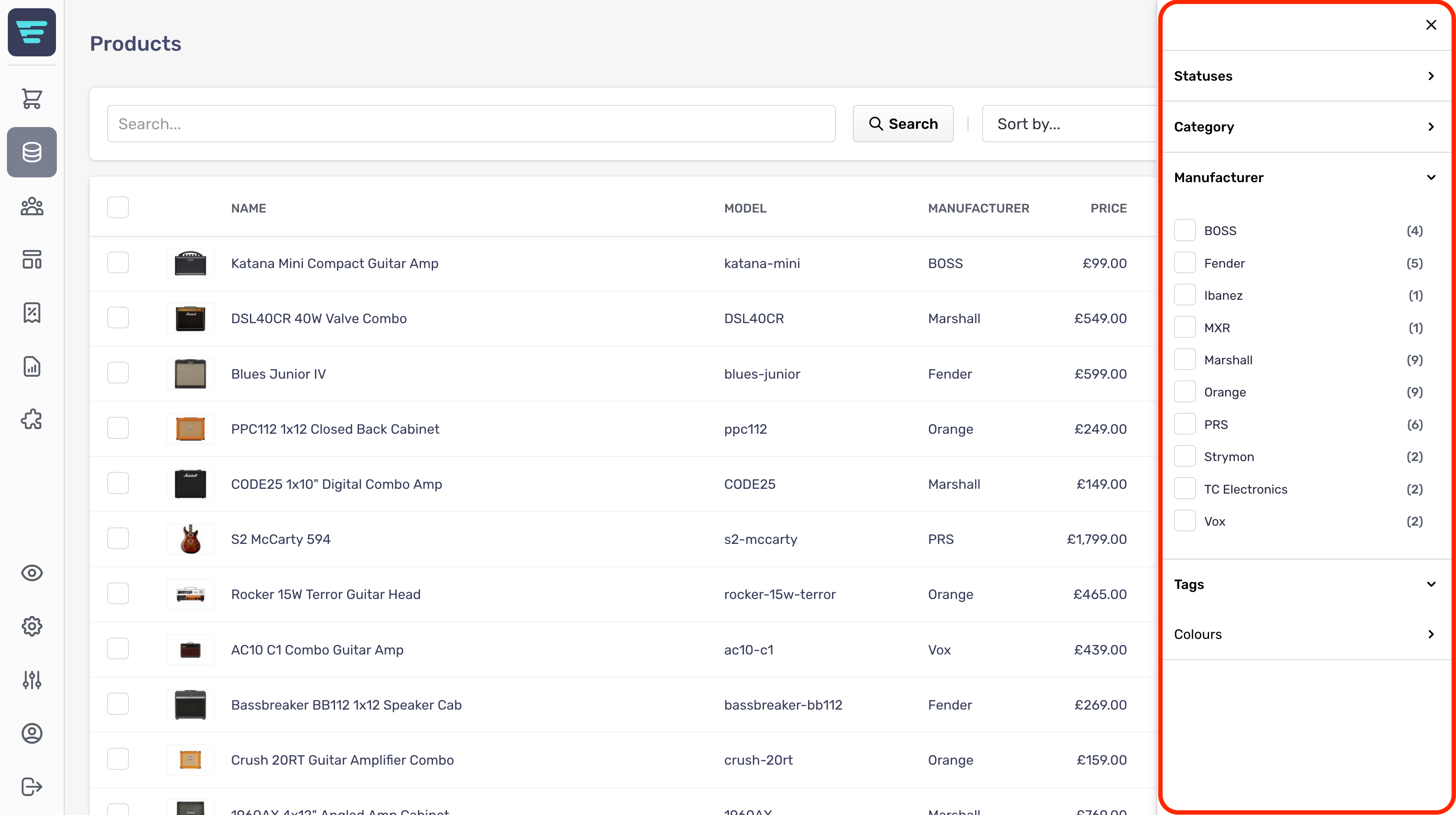This screenshot has height=815, width=1456.
Task: Tick the Marshall manufacturer checkbox
Action: [1184, 360]
